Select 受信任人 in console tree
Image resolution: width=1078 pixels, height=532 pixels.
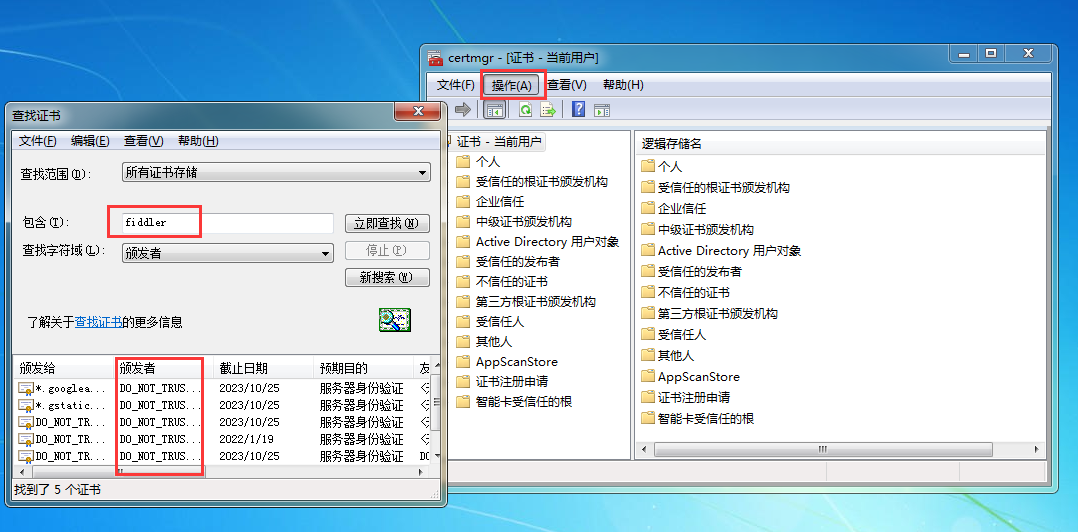pos(500,322)
